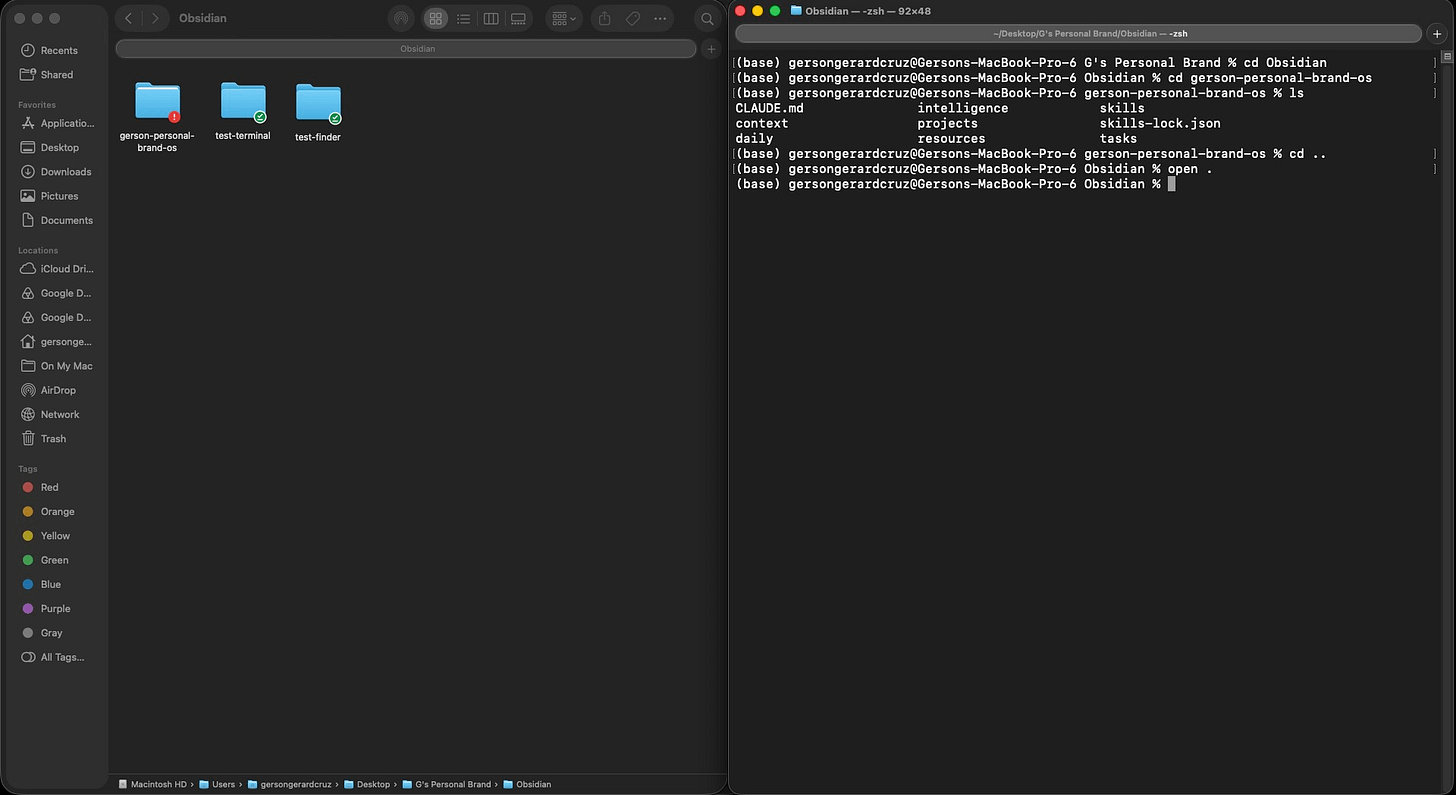This screenshot has width=1456, height=795.
Task: Filter by the Orange tag
Action: [x=48, y=511]
